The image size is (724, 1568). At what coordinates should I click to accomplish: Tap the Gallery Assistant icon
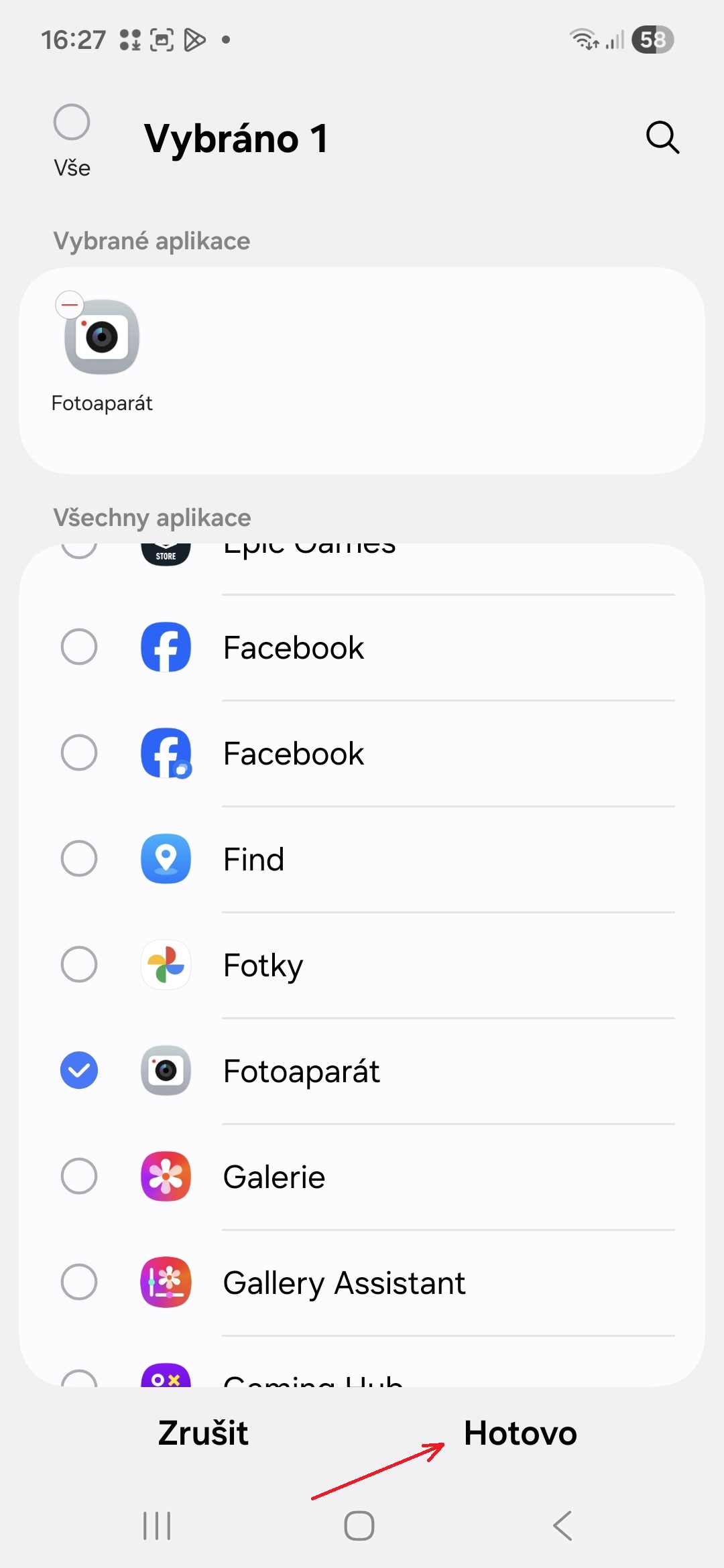[166, 1283]
